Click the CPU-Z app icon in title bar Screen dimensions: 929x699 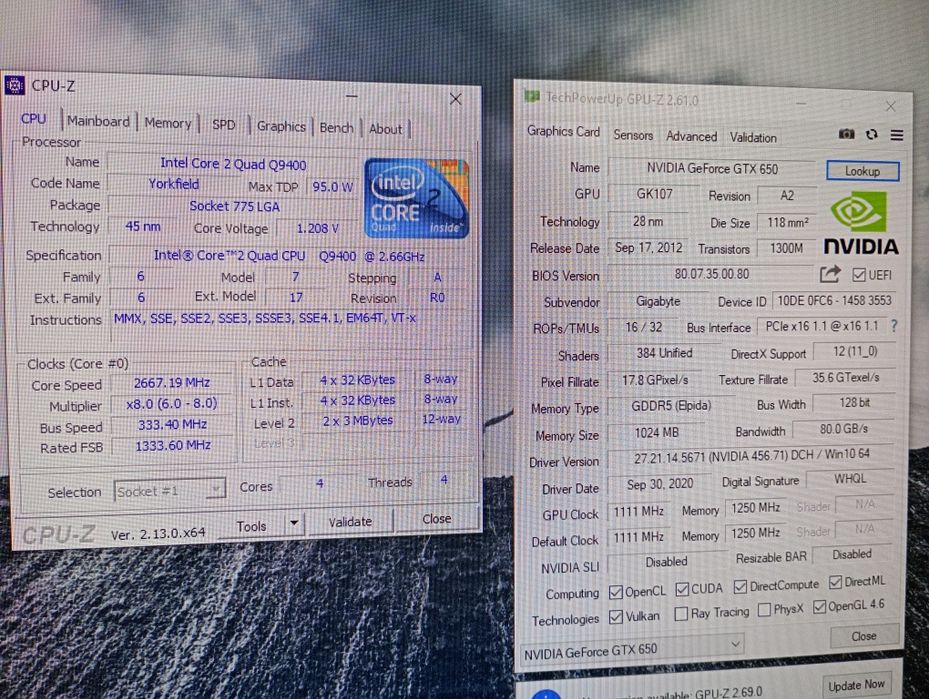point(14,85)
